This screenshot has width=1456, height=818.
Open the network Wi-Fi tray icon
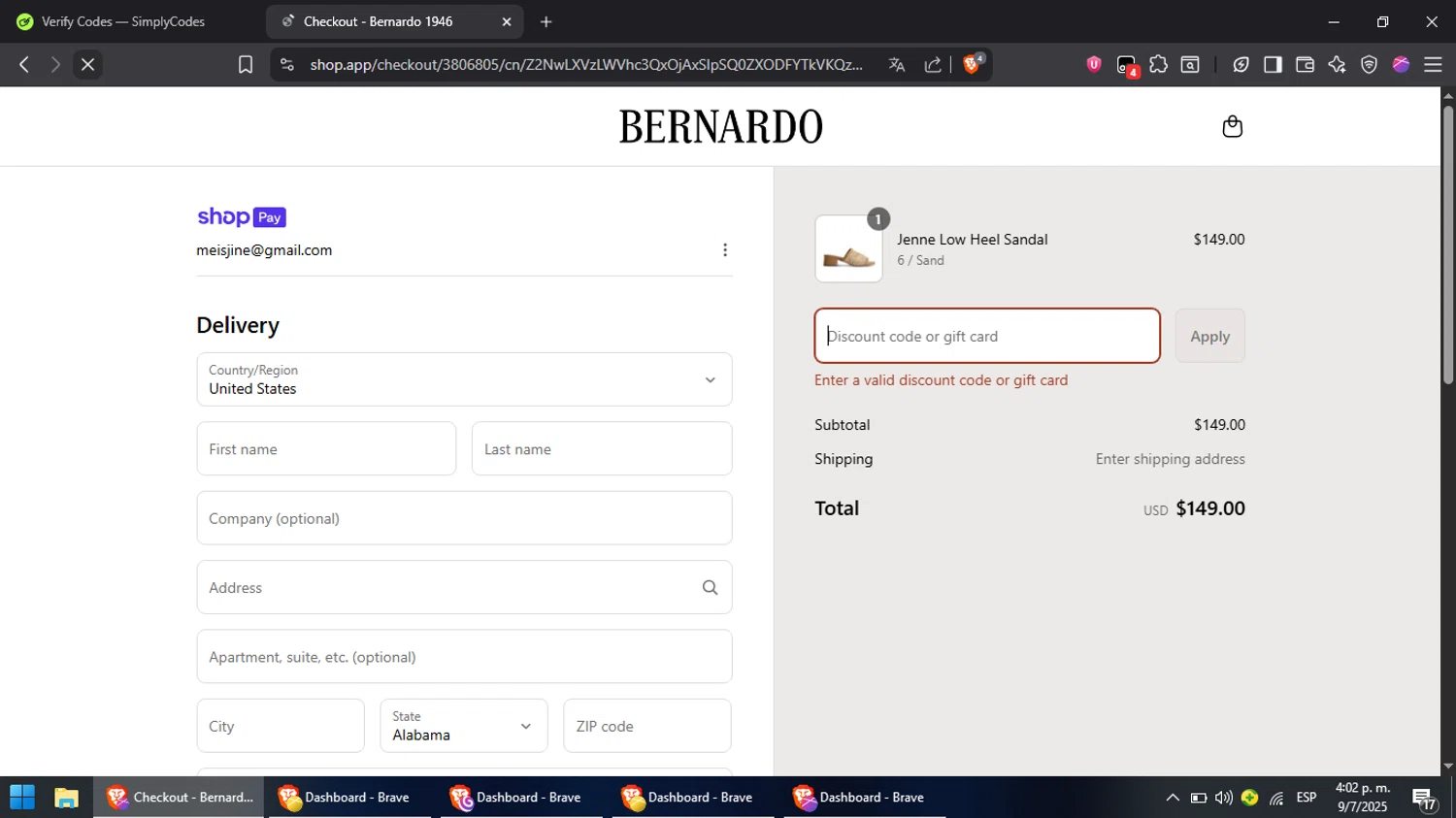1276,798
